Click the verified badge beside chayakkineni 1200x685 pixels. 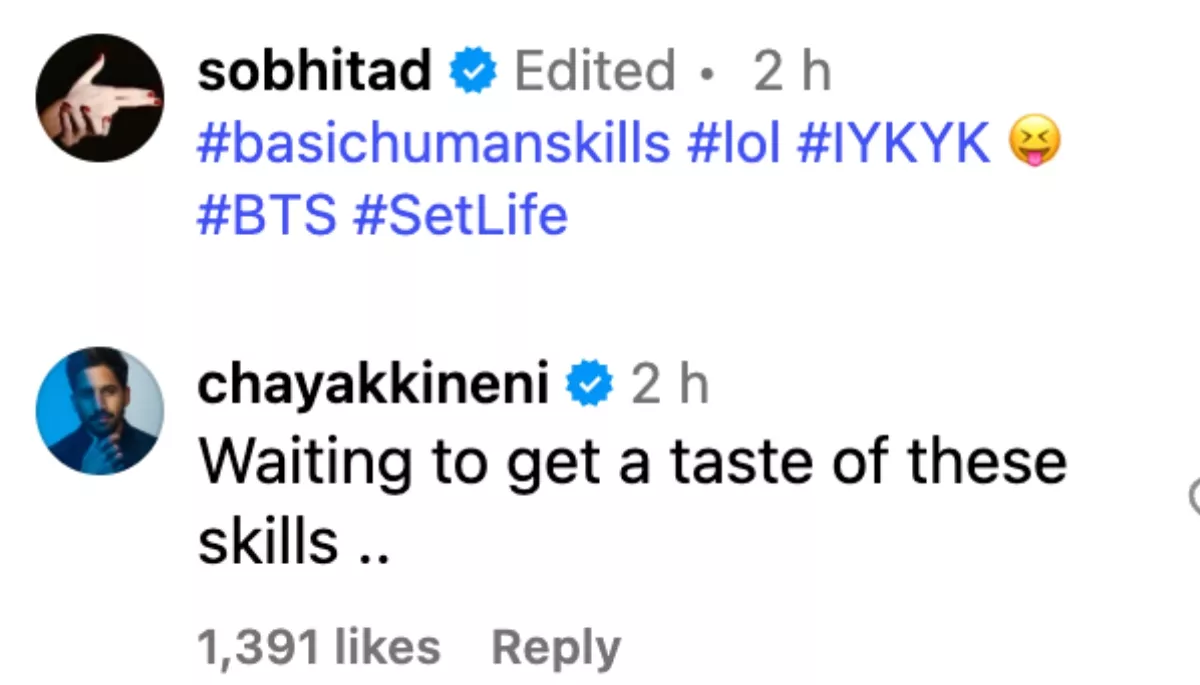tap(590, 387)
